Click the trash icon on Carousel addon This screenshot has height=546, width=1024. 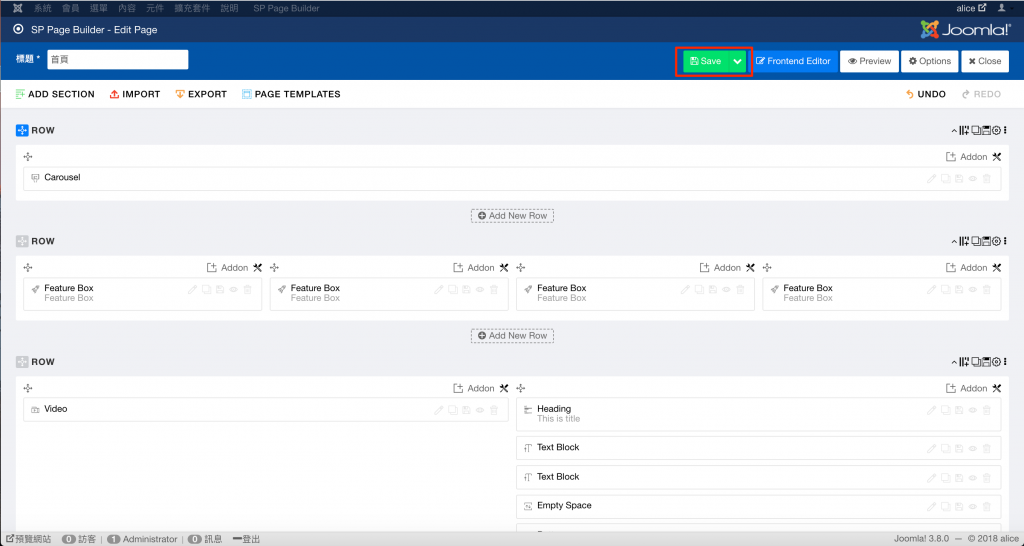(987, 178)
